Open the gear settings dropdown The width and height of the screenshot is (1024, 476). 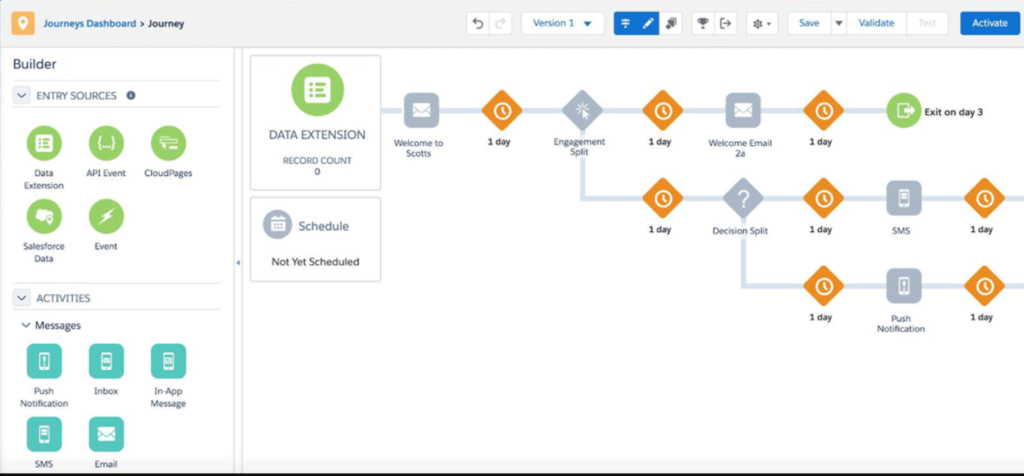click(x=762, y=23)
